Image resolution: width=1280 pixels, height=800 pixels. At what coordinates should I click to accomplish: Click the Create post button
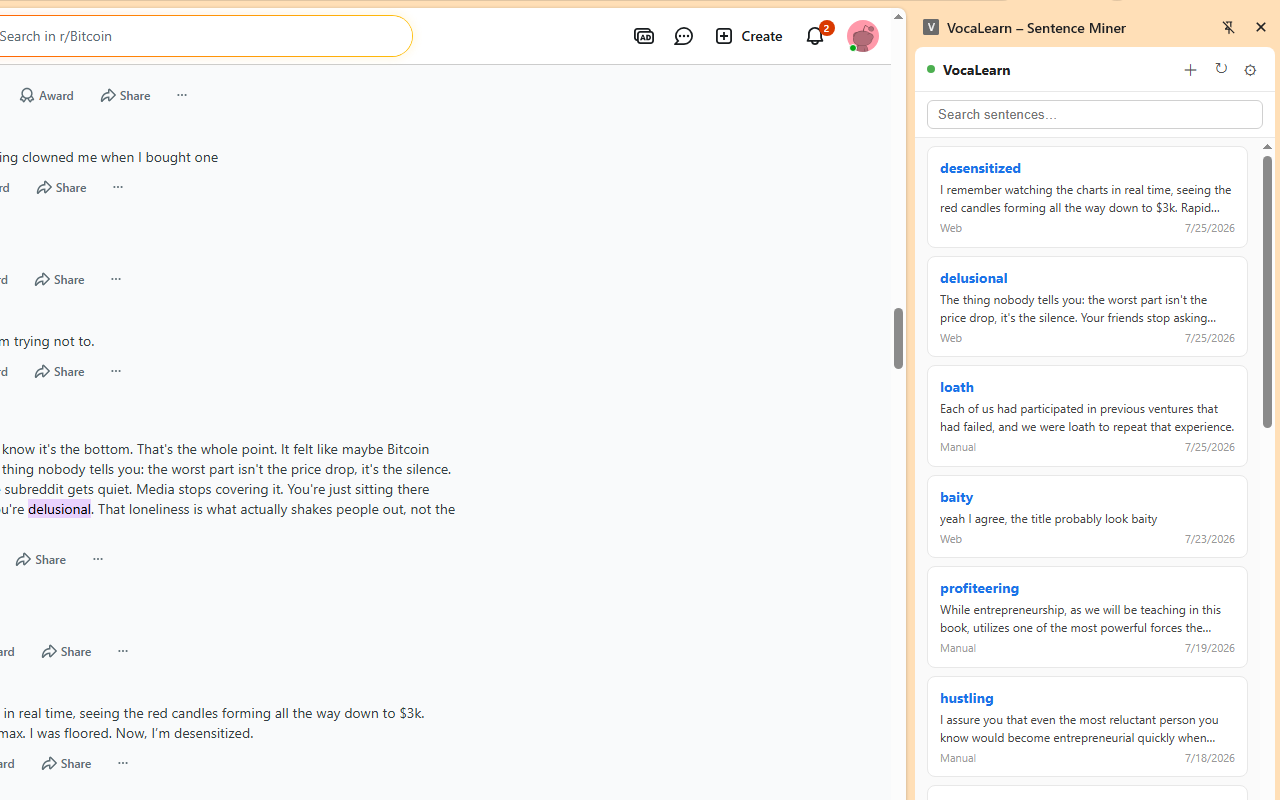749,36
